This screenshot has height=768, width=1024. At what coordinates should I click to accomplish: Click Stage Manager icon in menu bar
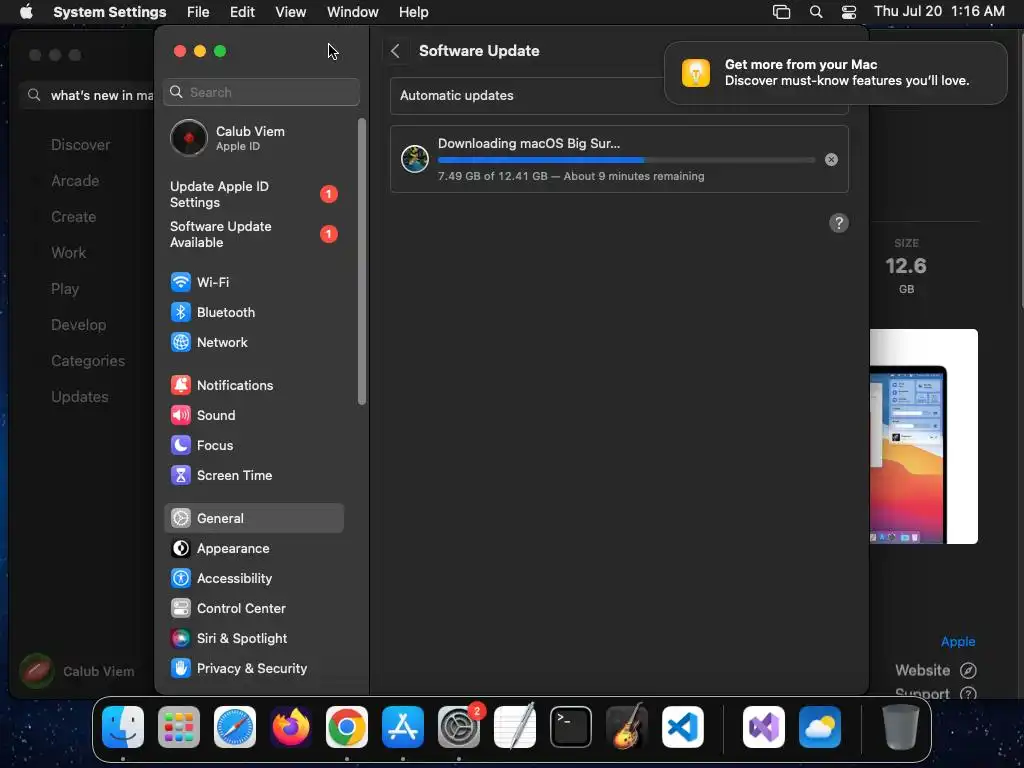[x=781, y=12]
